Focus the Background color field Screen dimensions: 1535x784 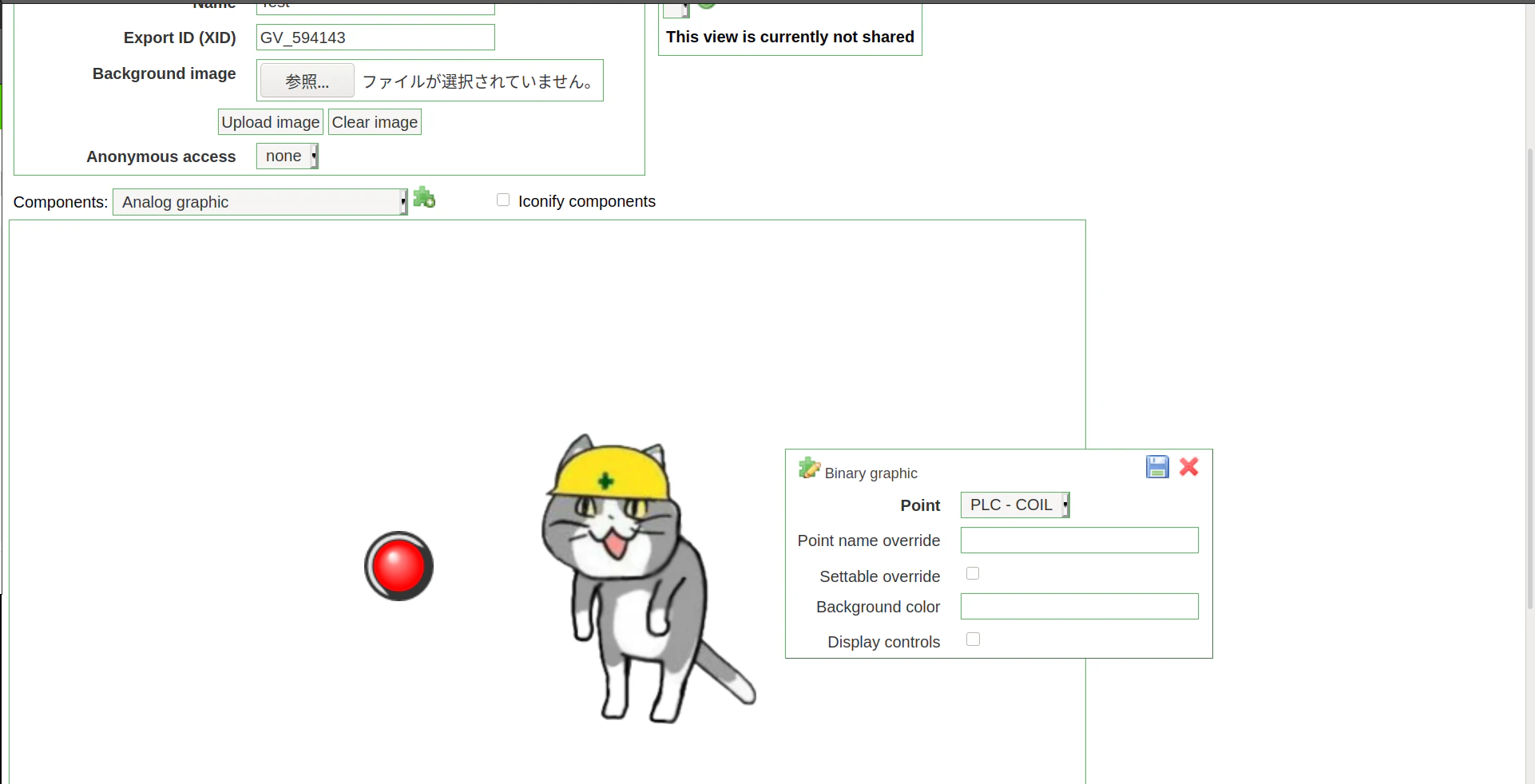pyautogui.click(x=1080, y=607)
